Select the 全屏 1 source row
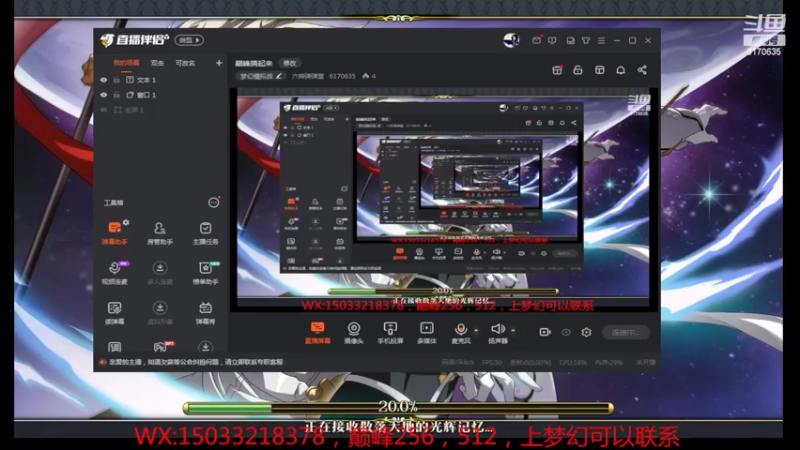Image resolution: width=800 pixels, height=450 pixels. 160,110
